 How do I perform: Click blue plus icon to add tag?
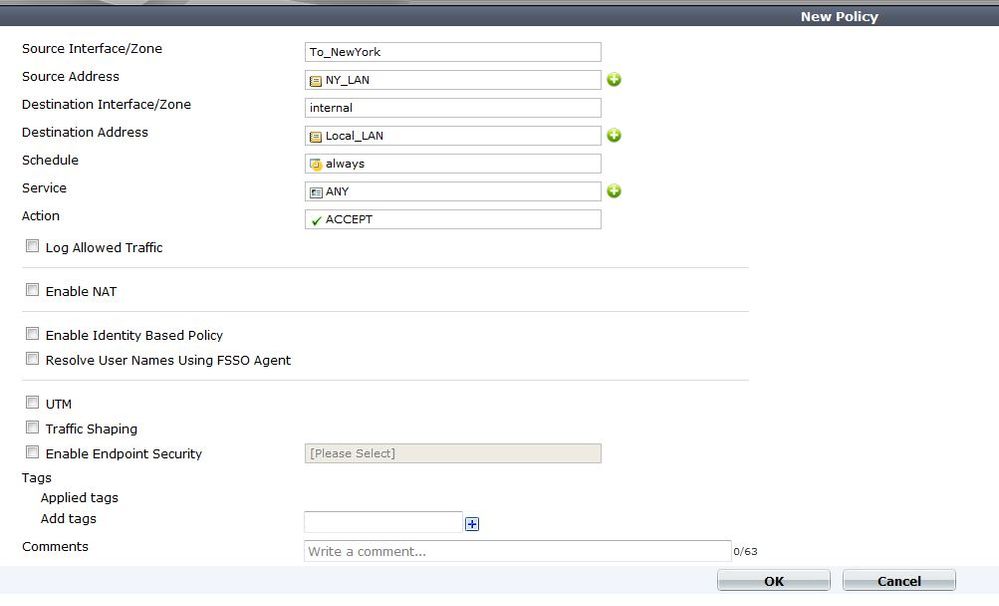tap(472, 523)
